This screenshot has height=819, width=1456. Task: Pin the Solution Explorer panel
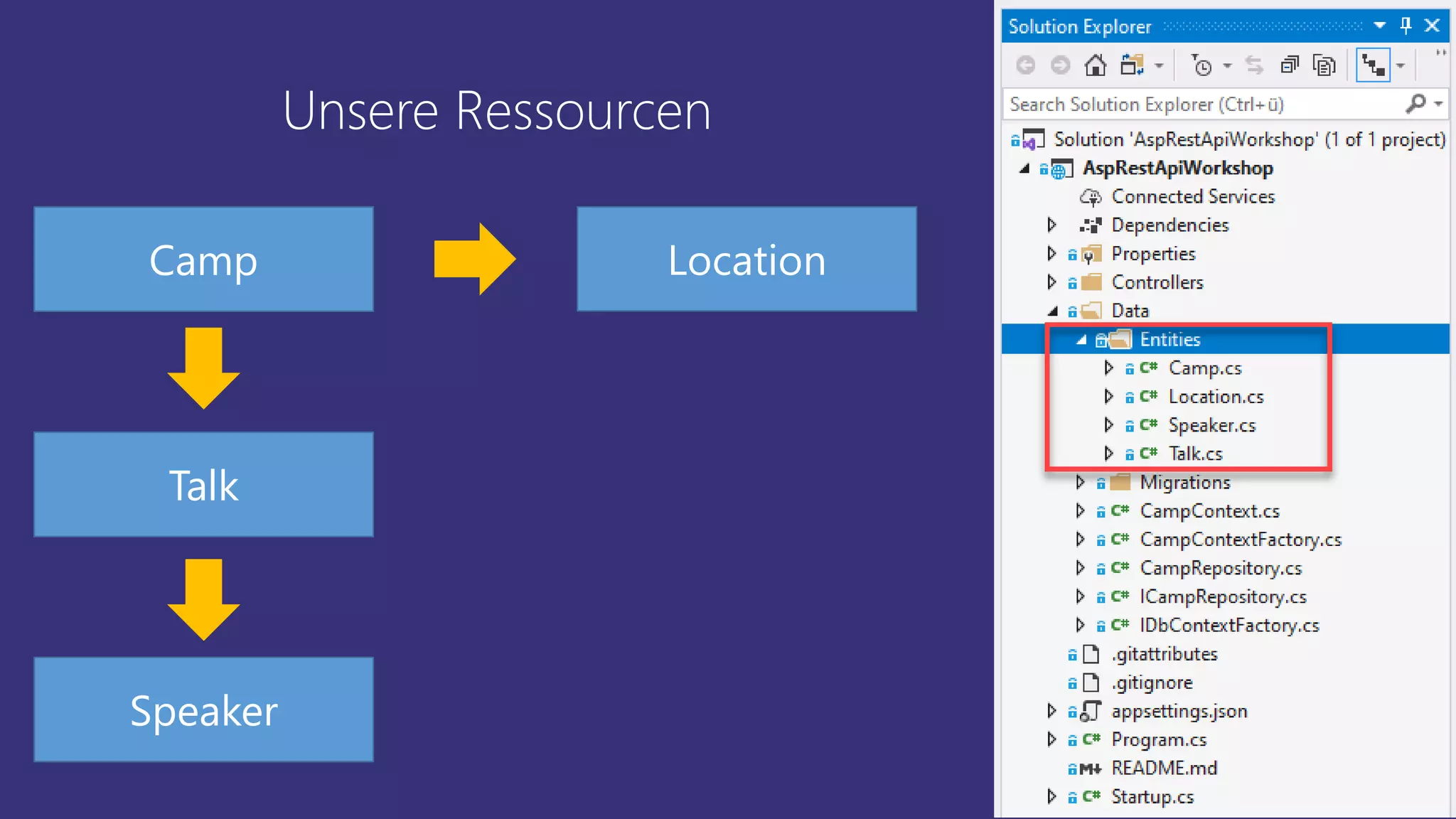pyautogui.click(x=1406, y=26)
